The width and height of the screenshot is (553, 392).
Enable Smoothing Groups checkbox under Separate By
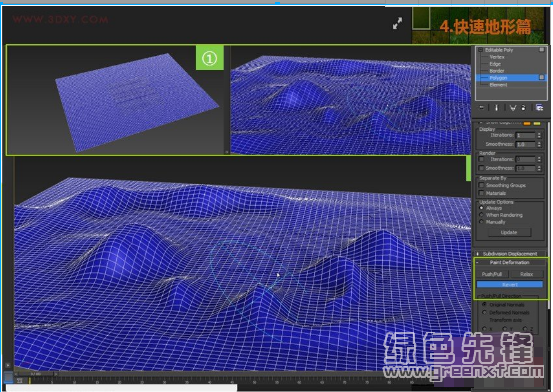(x=482, y=185)
